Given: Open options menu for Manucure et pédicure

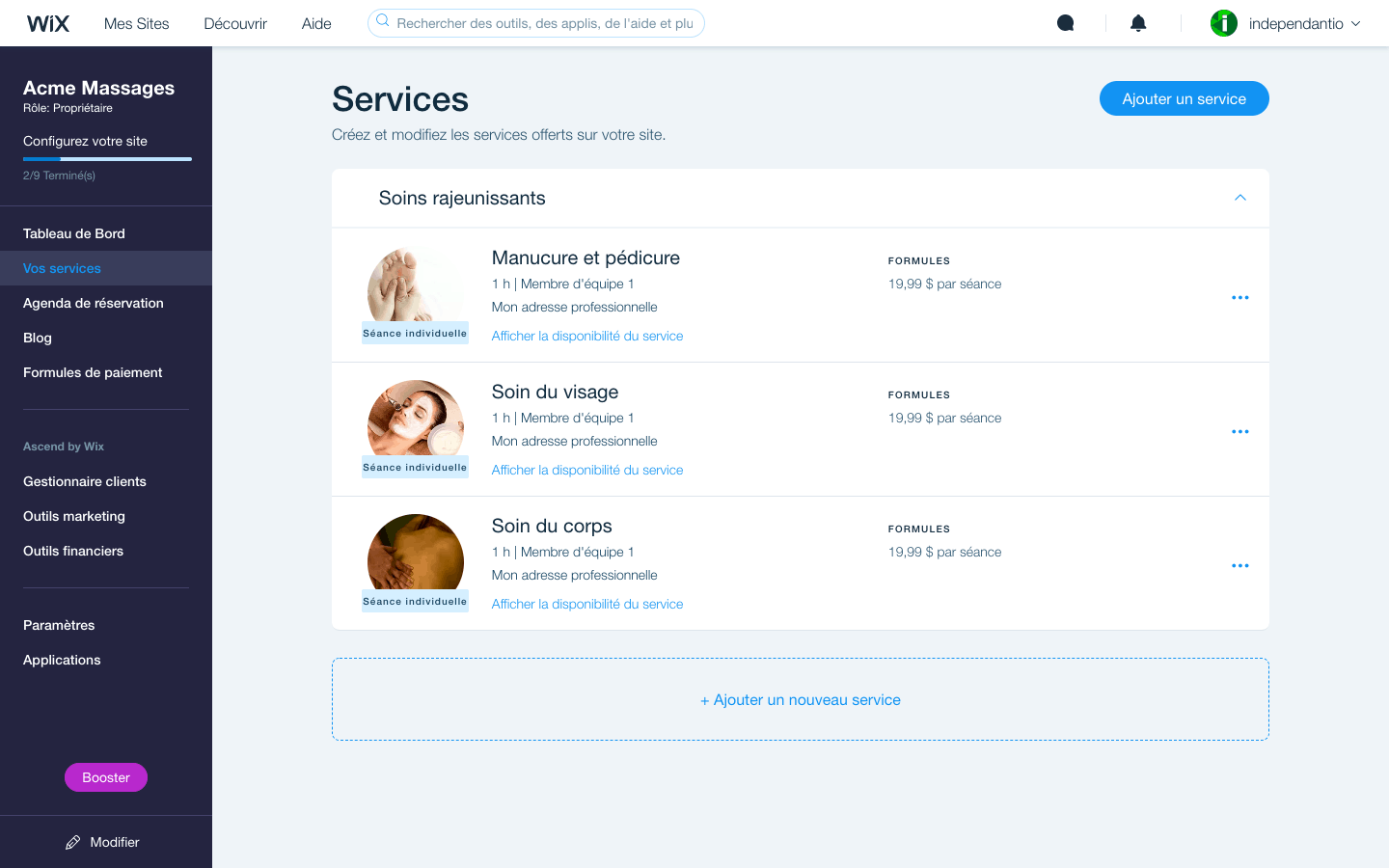Looking at the screenshot, I should pyautogui.click(x=1239, y=297).
